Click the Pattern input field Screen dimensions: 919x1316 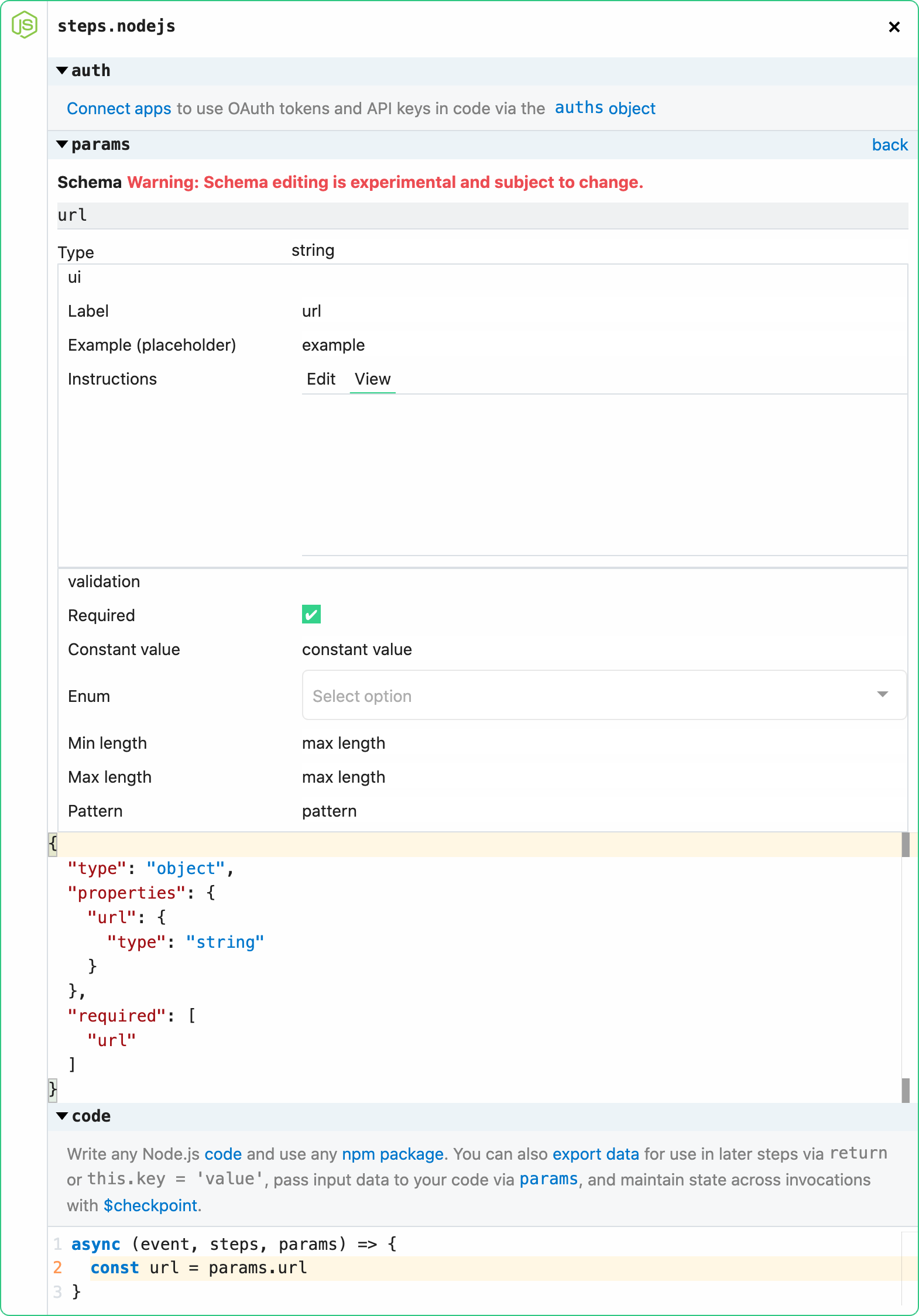pos(603,811)
